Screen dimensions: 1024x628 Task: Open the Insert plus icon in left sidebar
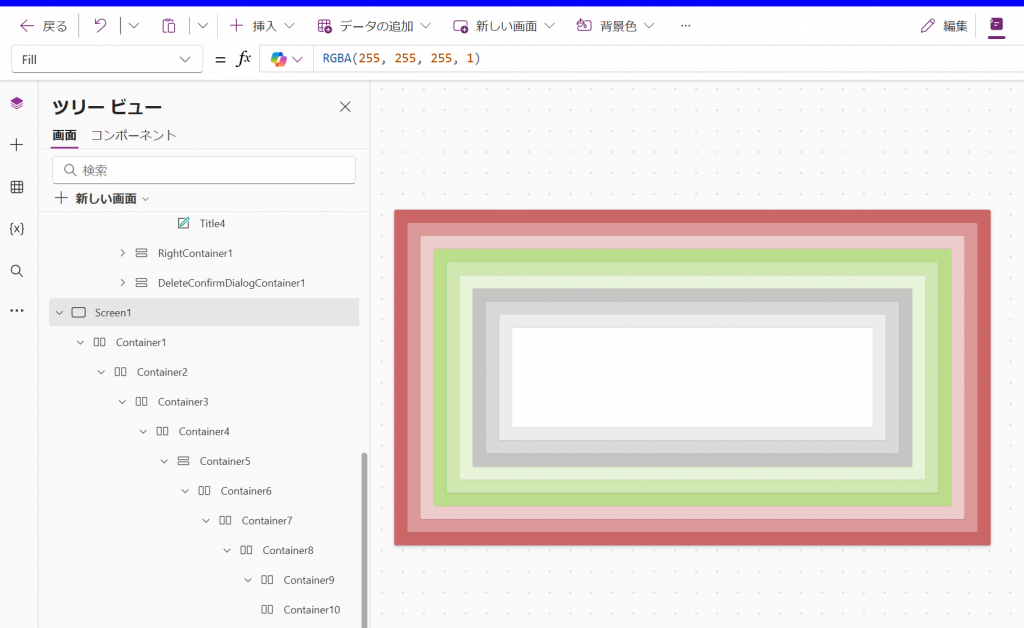click(x=17, y=145)
